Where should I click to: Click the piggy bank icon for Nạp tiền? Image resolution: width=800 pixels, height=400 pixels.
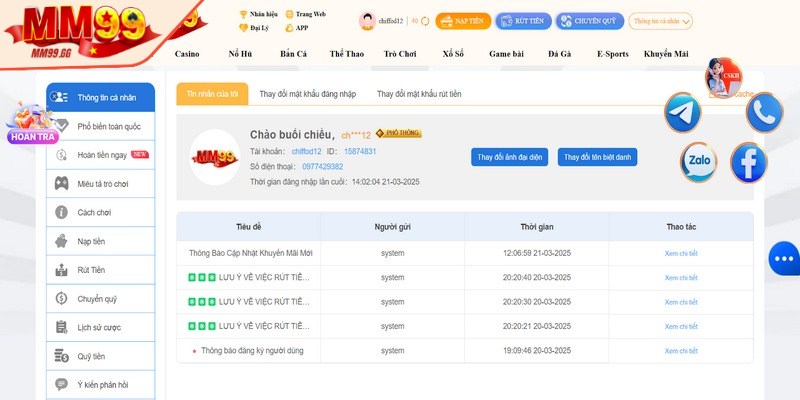[x=61, y=241]
